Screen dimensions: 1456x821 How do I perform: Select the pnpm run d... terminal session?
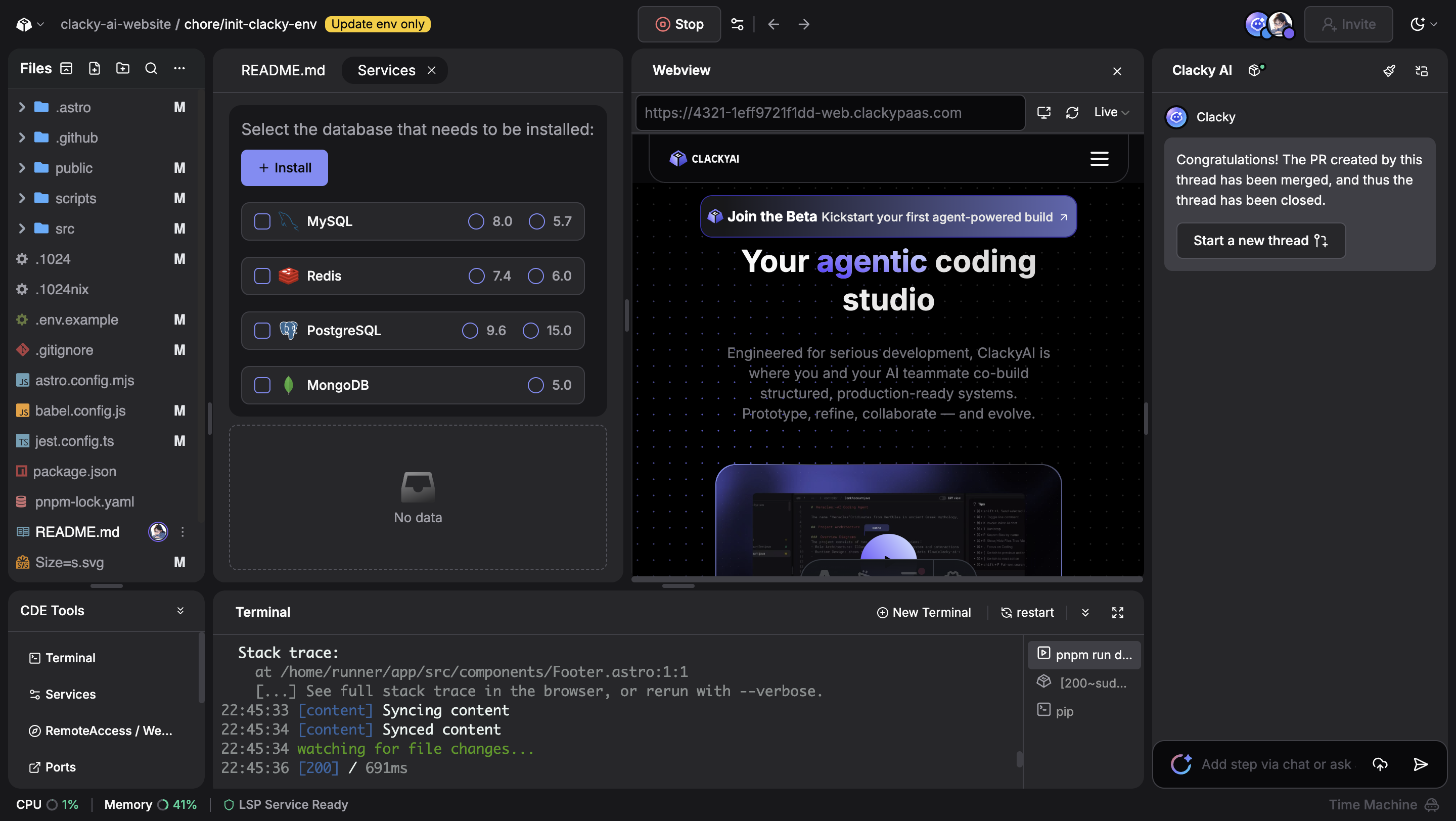click(1084, 654)
